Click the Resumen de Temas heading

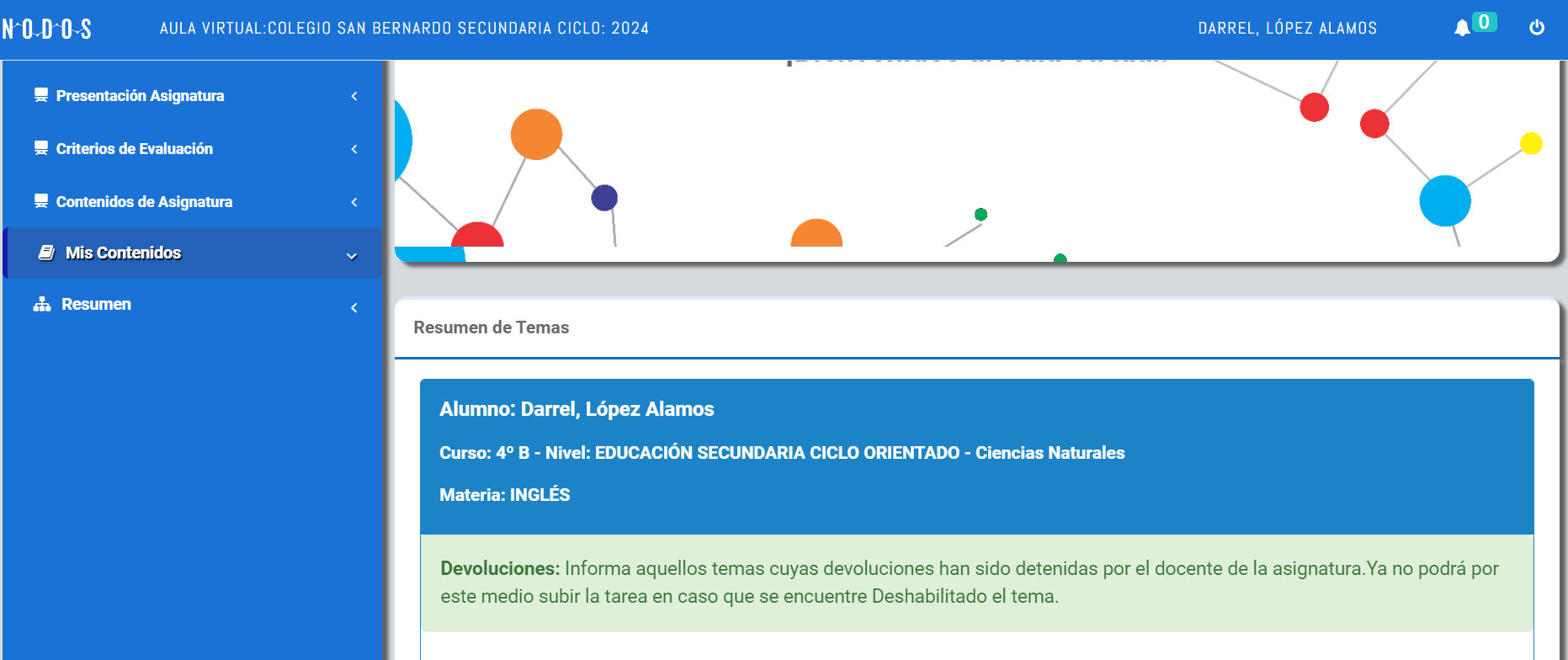point(491,327)
